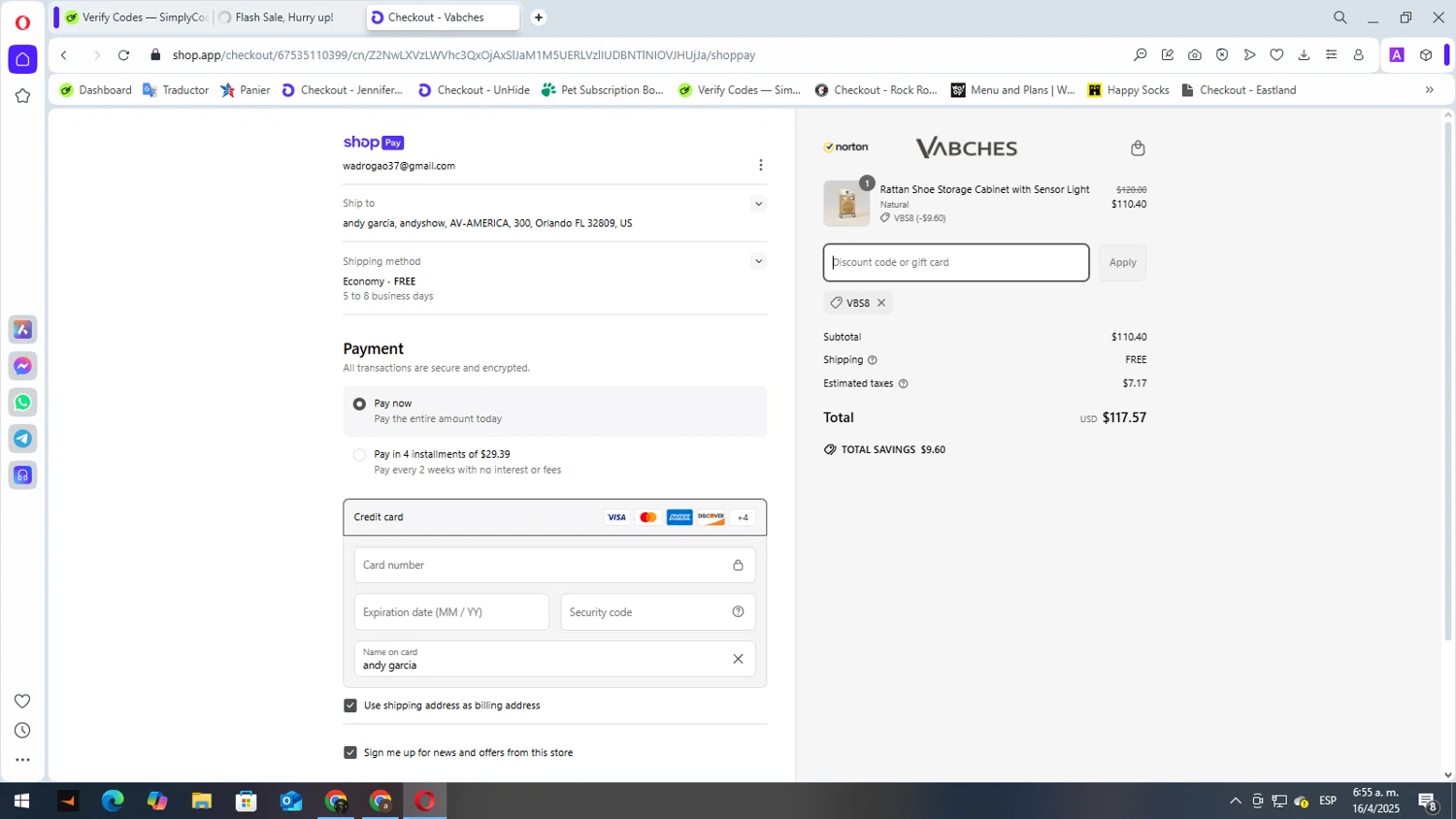This screenshot has width=1456, height=819.
Task: Open Outlook from taskbar
Action: [x=291, y=801]
